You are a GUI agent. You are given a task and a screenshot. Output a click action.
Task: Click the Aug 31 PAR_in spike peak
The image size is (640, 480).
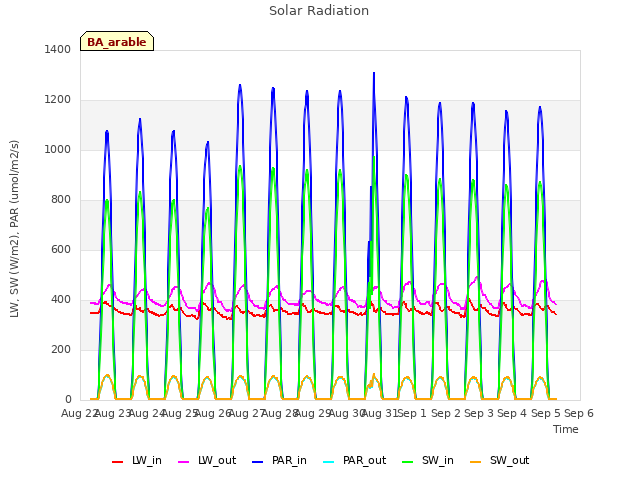point(374,73)
